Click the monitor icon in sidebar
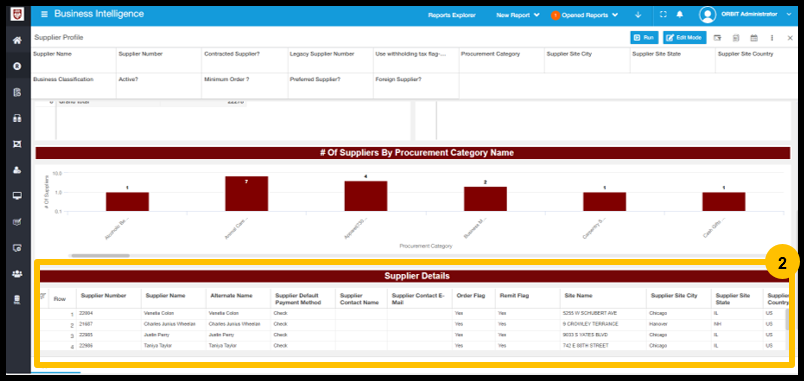804x381 pixels. pos(17,196)
